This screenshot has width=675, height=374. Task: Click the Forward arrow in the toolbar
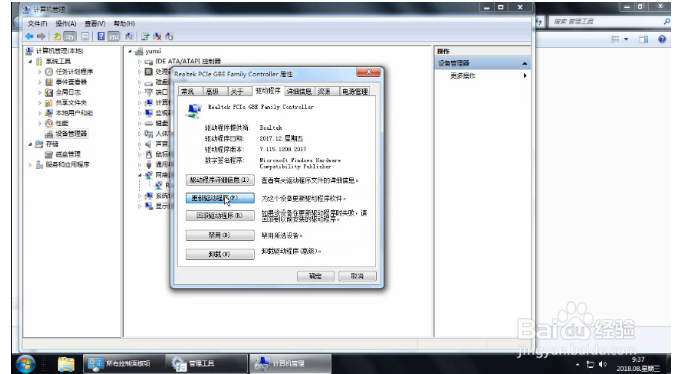[41, 37]
